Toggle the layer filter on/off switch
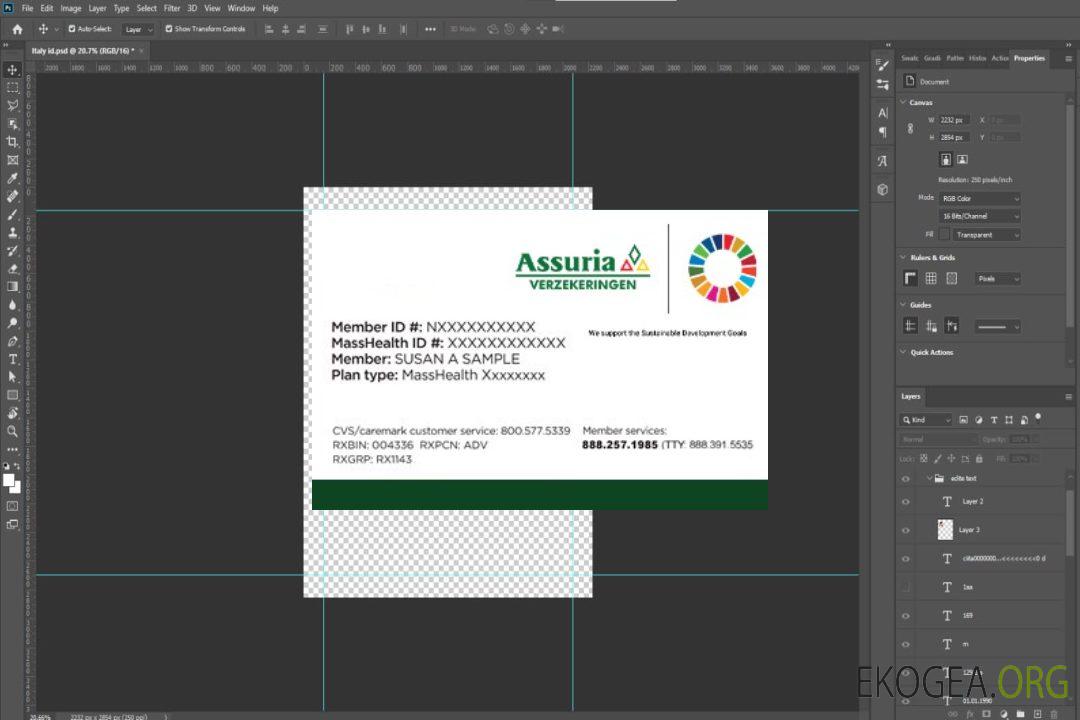This screenshot has height=720, width=1080. point(1038,418)
